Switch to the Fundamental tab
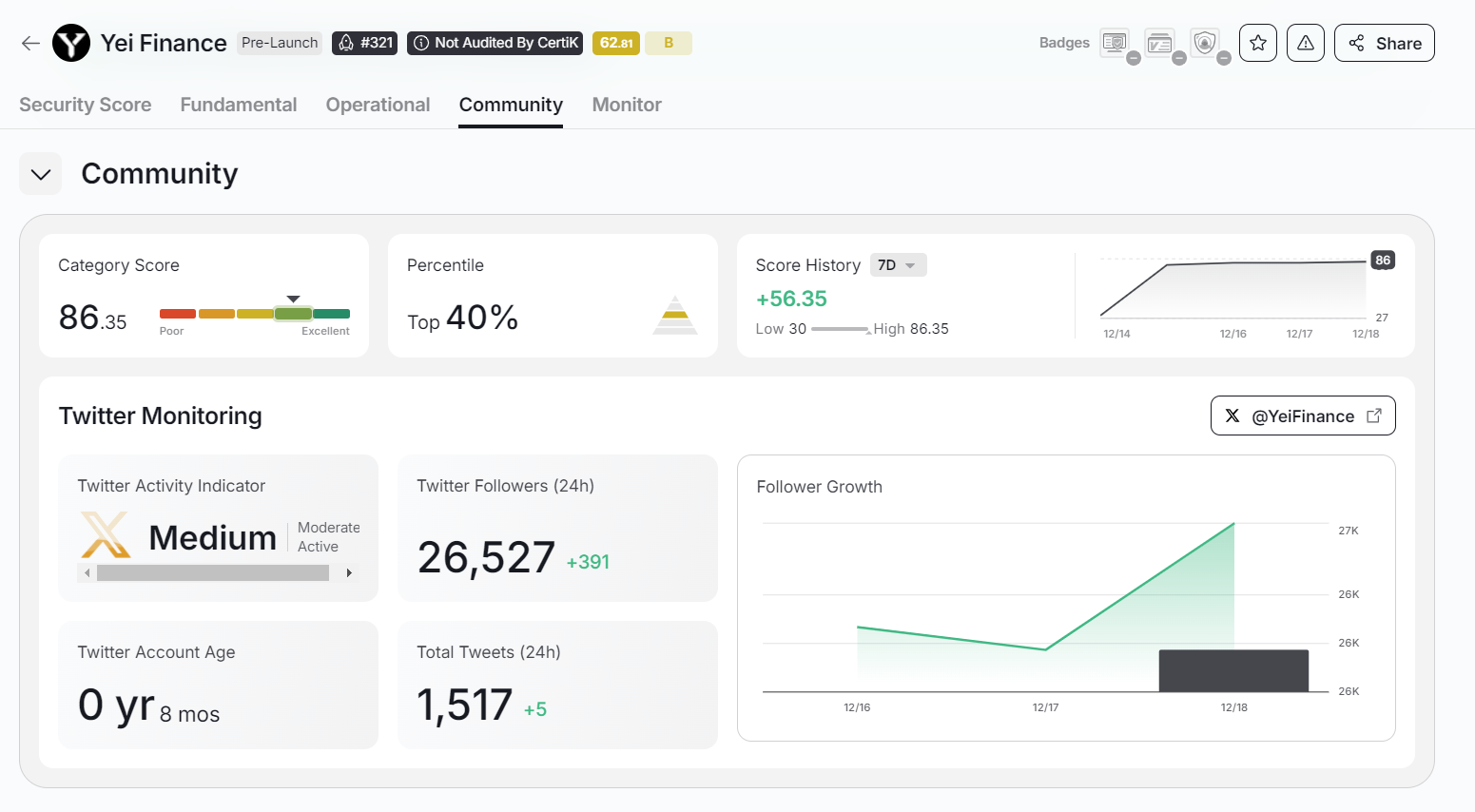 [239, 105]
